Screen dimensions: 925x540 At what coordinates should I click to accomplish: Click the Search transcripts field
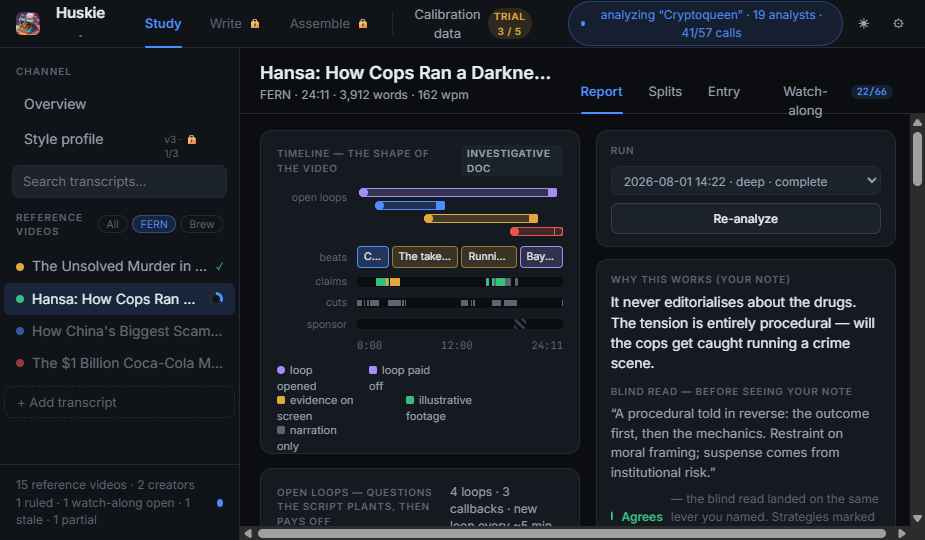pos(120,182)
